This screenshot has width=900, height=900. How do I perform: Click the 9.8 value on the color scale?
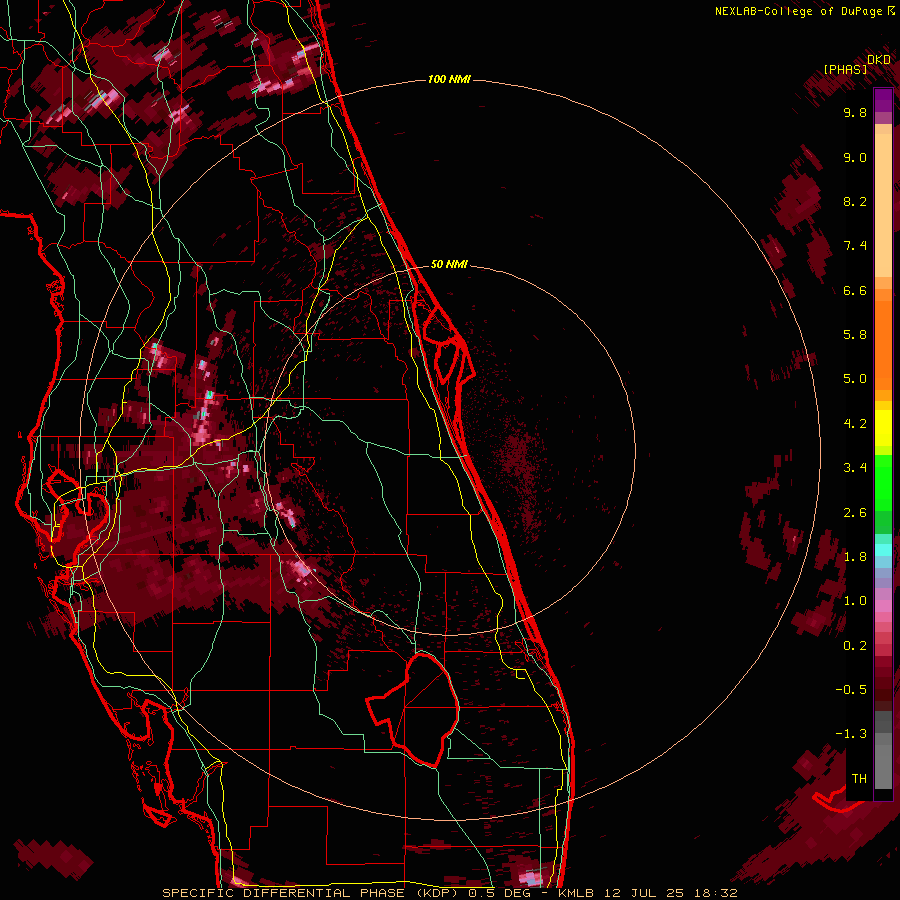coord(855,112)
